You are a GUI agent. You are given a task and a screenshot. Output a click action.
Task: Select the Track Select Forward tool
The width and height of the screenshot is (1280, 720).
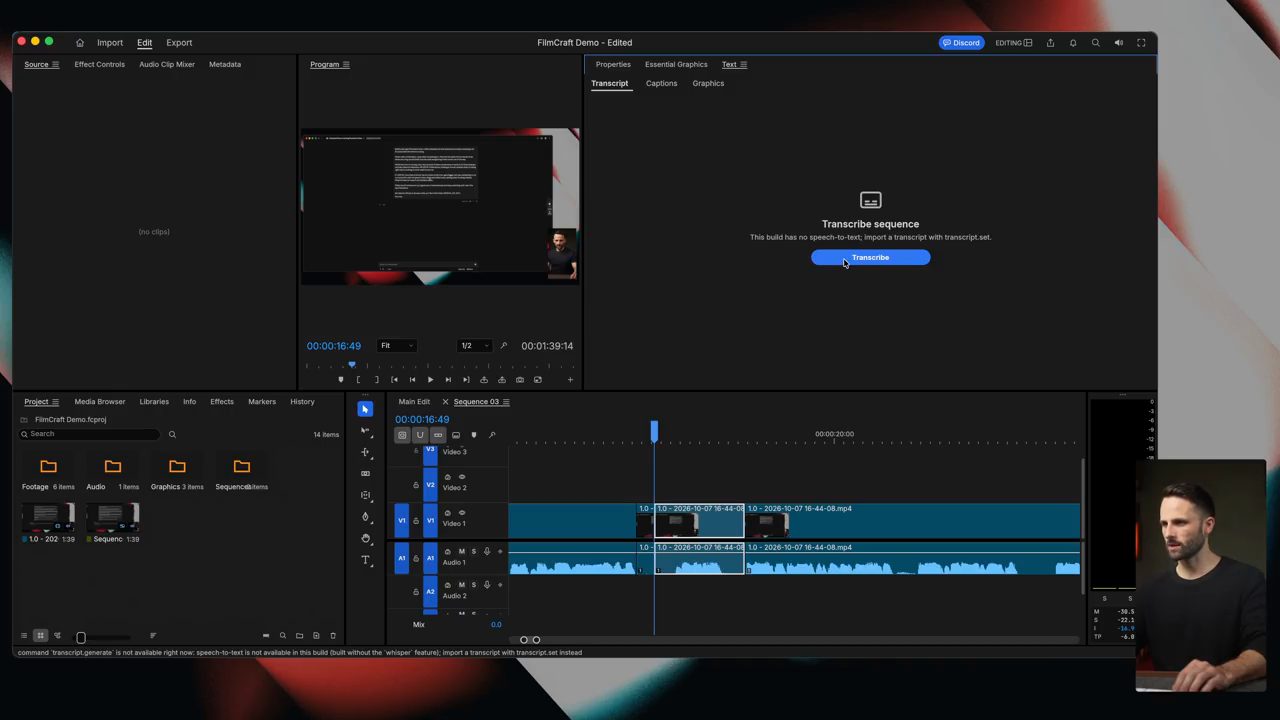[365, 430]
